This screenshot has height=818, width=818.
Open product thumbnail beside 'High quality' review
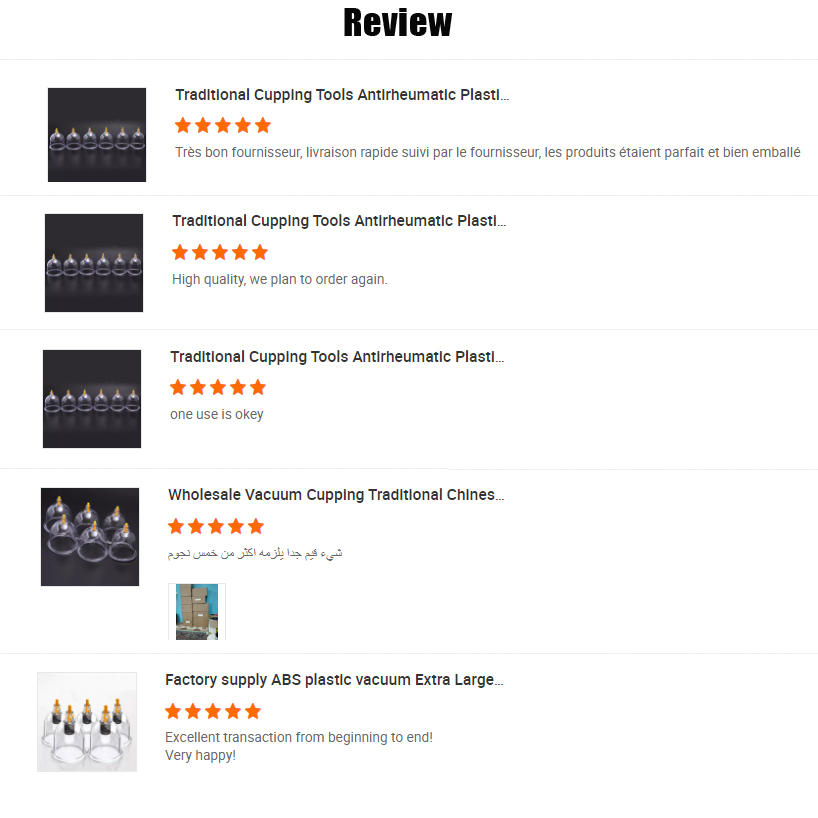(94, 263)
